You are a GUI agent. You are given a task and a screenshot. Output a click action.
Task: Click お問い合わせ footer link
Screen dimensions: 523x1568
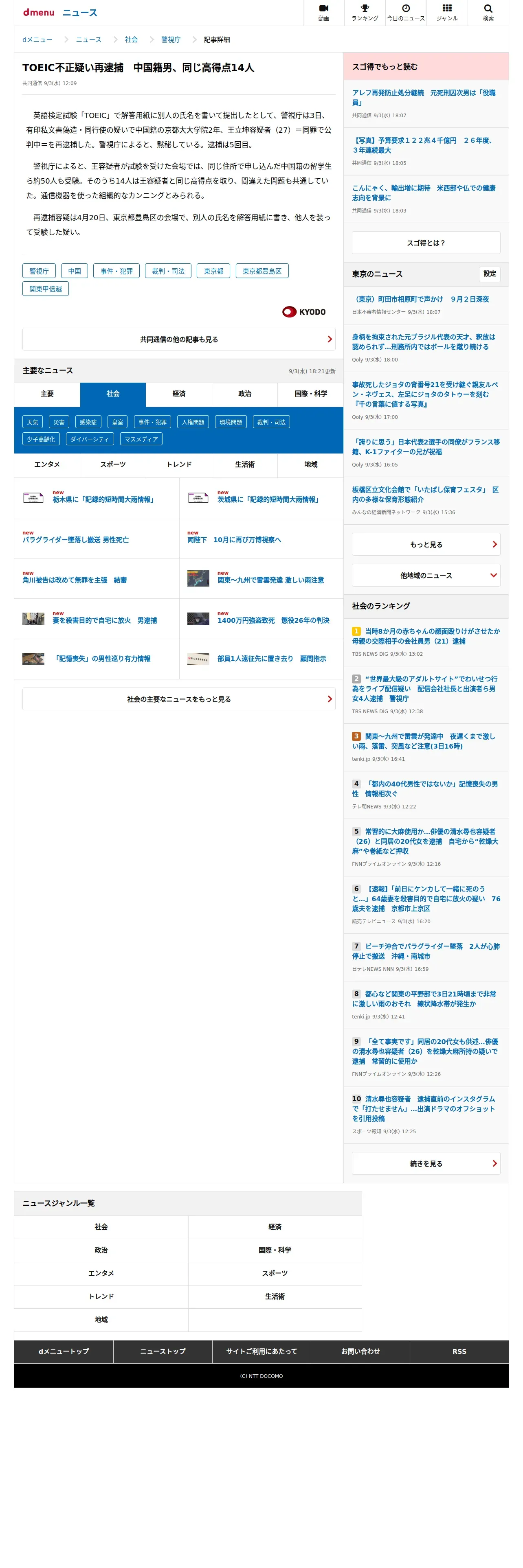(x=360, y=1351)
